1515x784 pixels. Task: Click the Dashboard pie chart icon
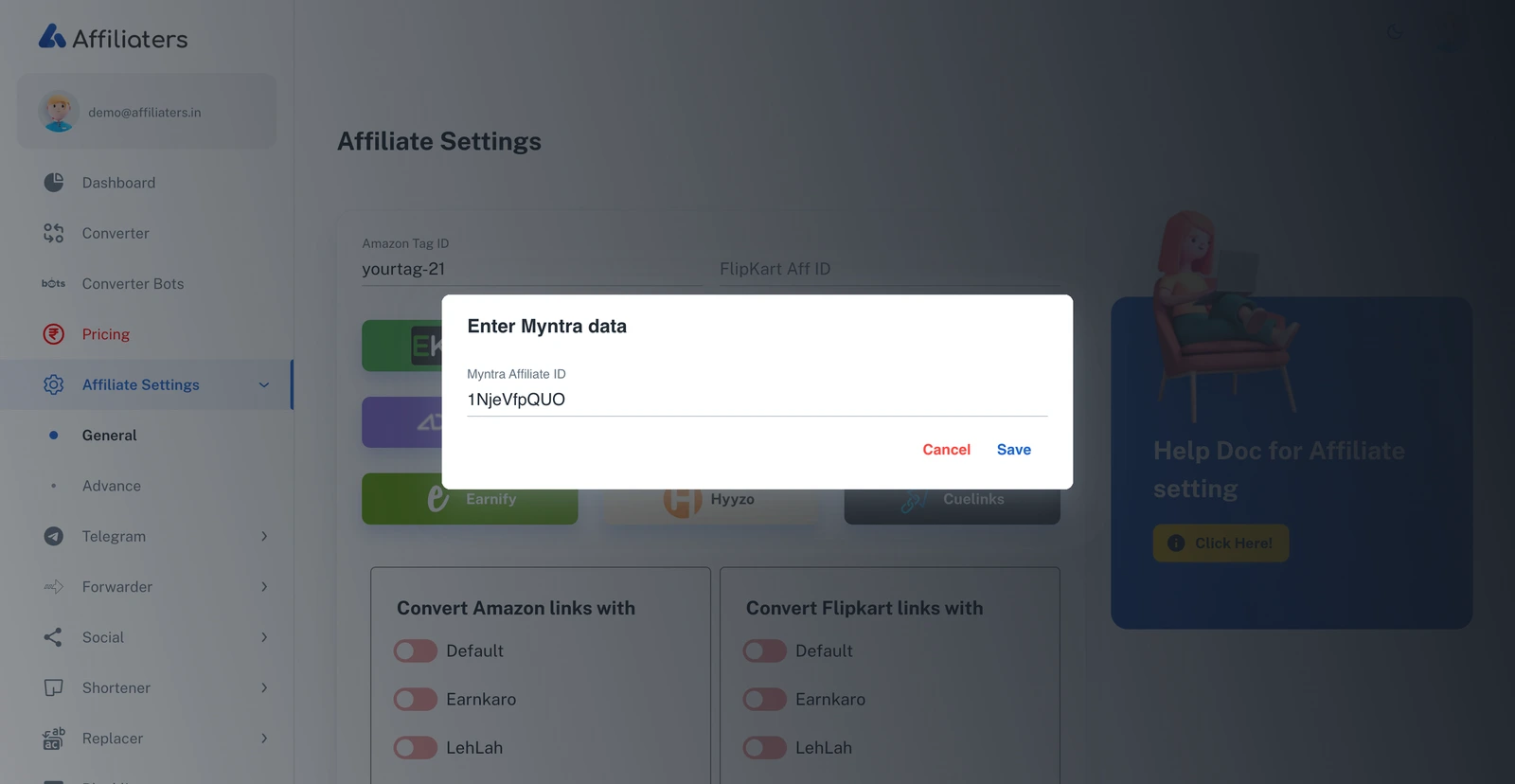click(54, 182)
